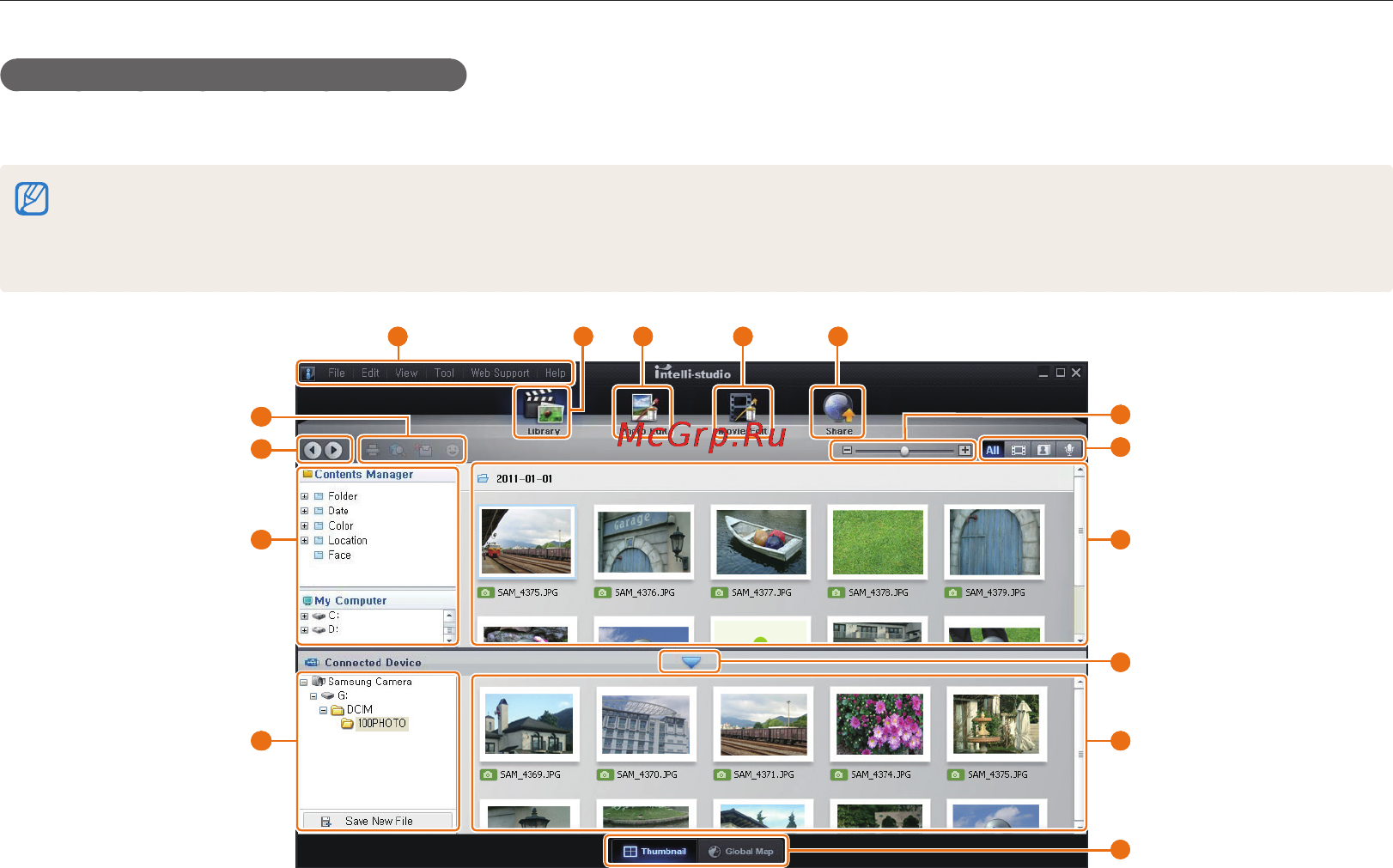Open the Photo Edit mode icon

tap(642, 411)
